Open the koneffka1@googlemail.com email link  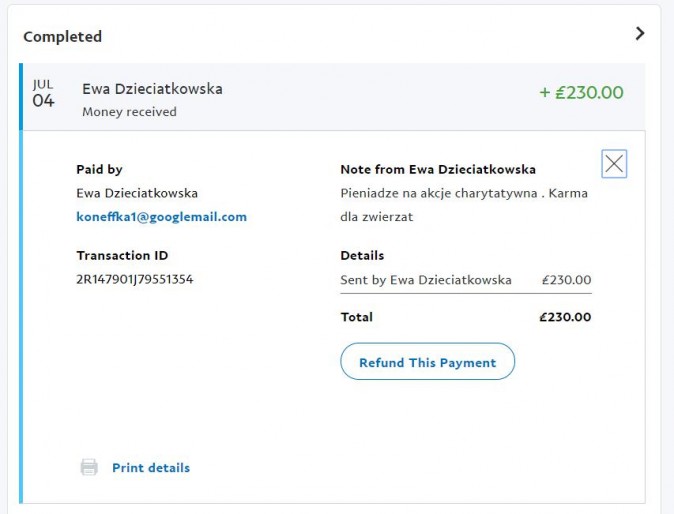pos(161,216)
